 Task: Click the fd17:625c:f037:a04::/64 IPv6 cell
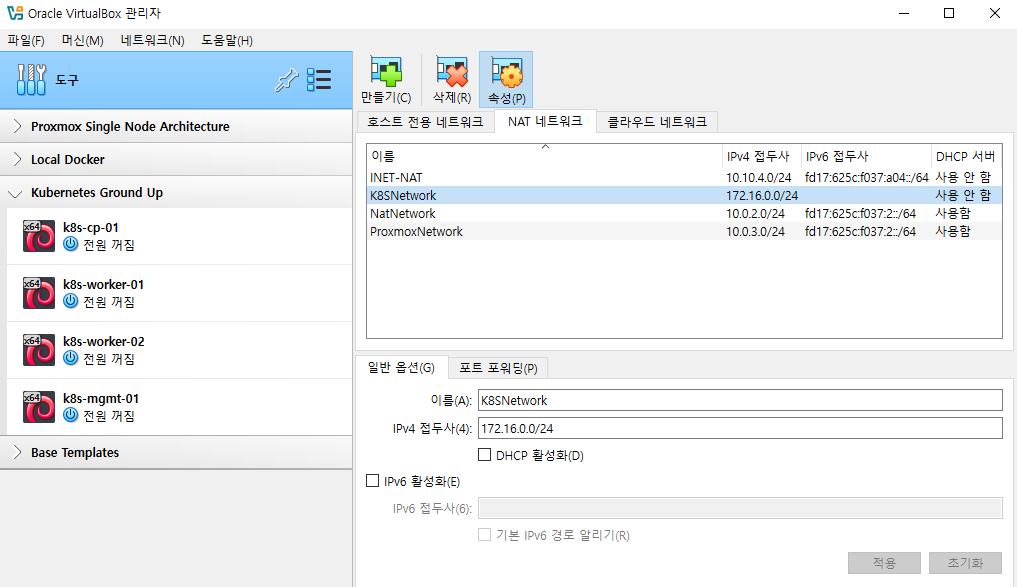point(867,177)
